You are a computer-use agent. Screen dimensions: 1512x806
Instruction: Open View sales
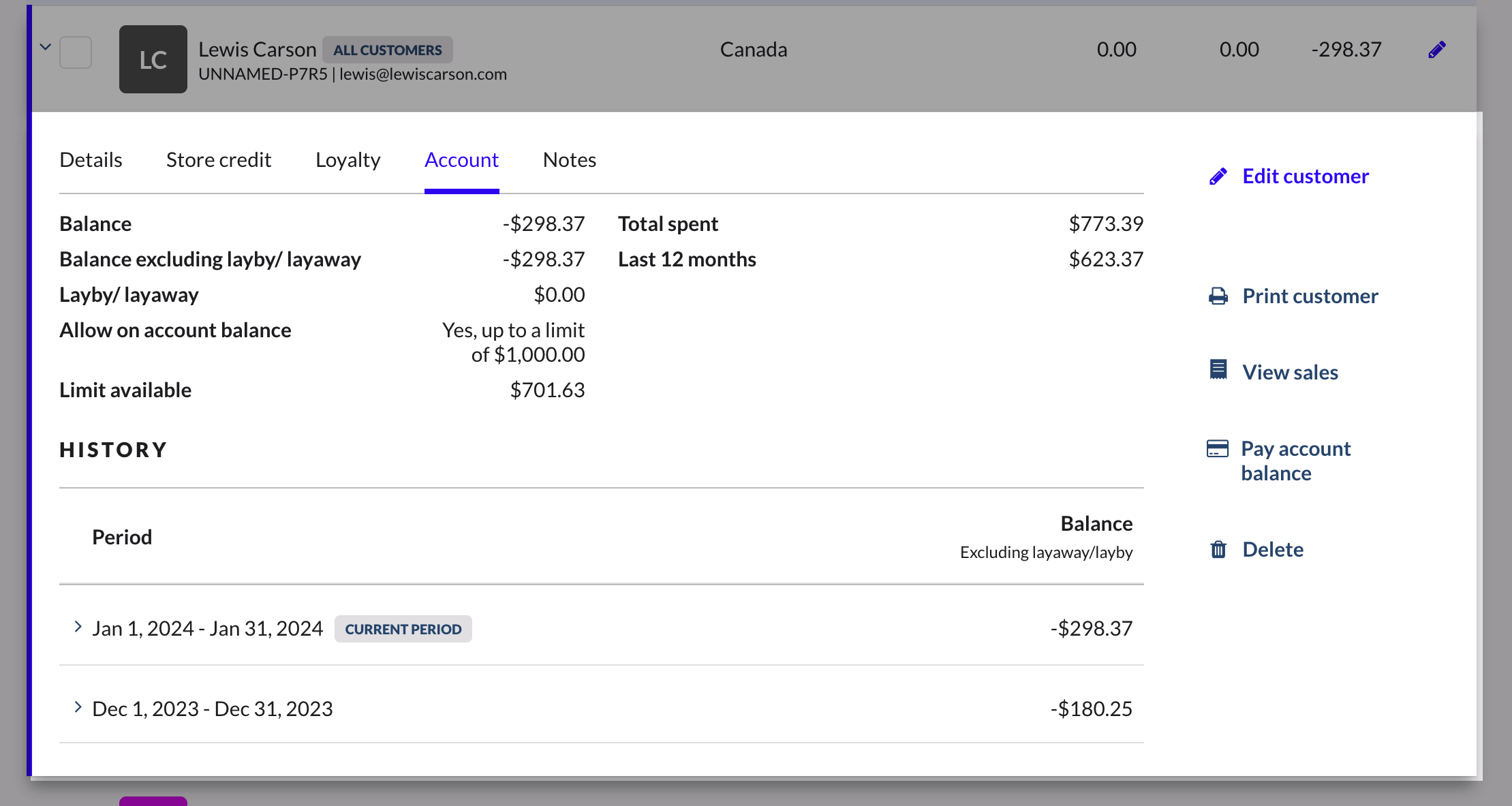point(1290,372)
